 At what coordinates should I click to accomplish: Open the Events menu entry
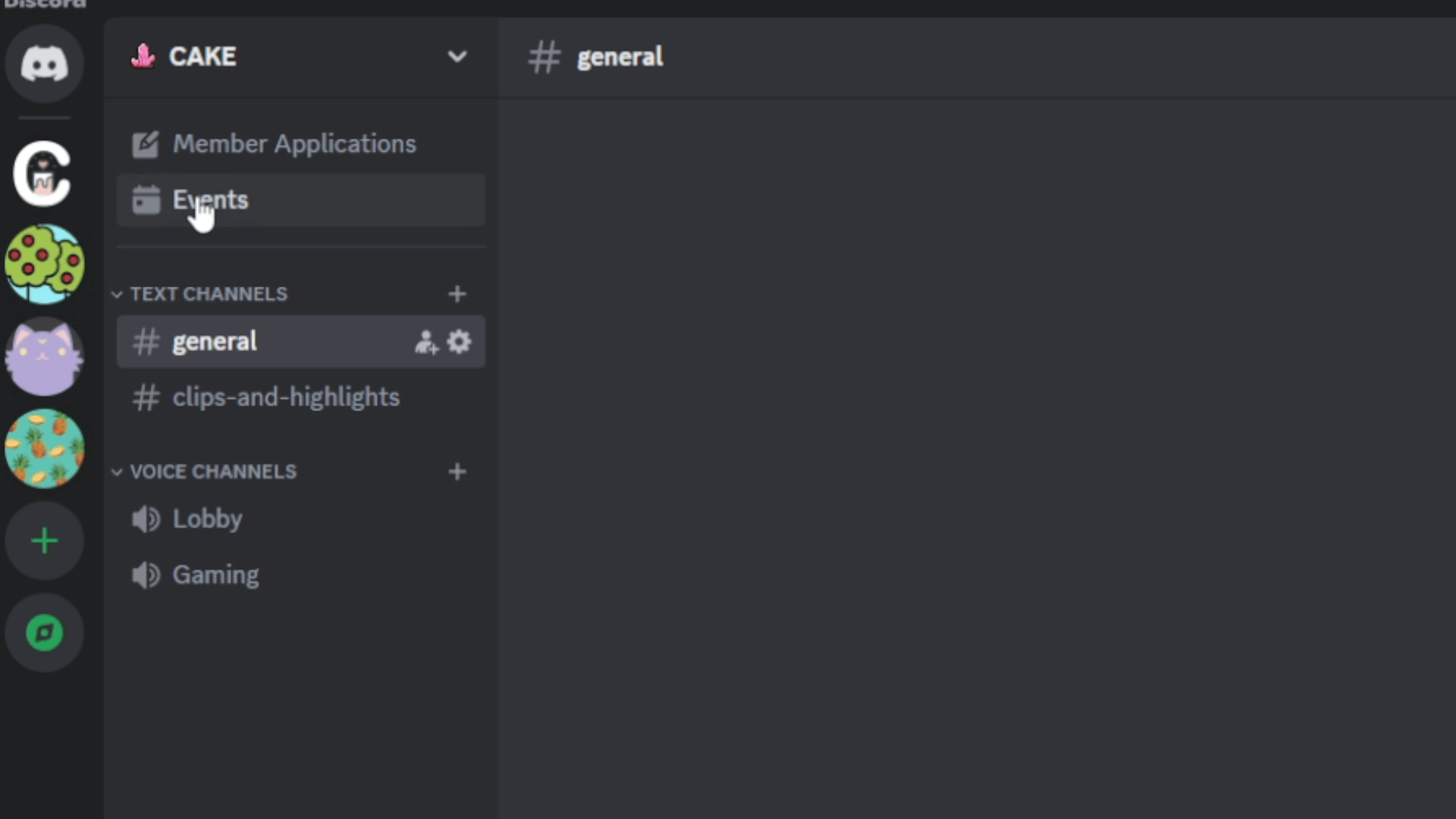[210, 199]
